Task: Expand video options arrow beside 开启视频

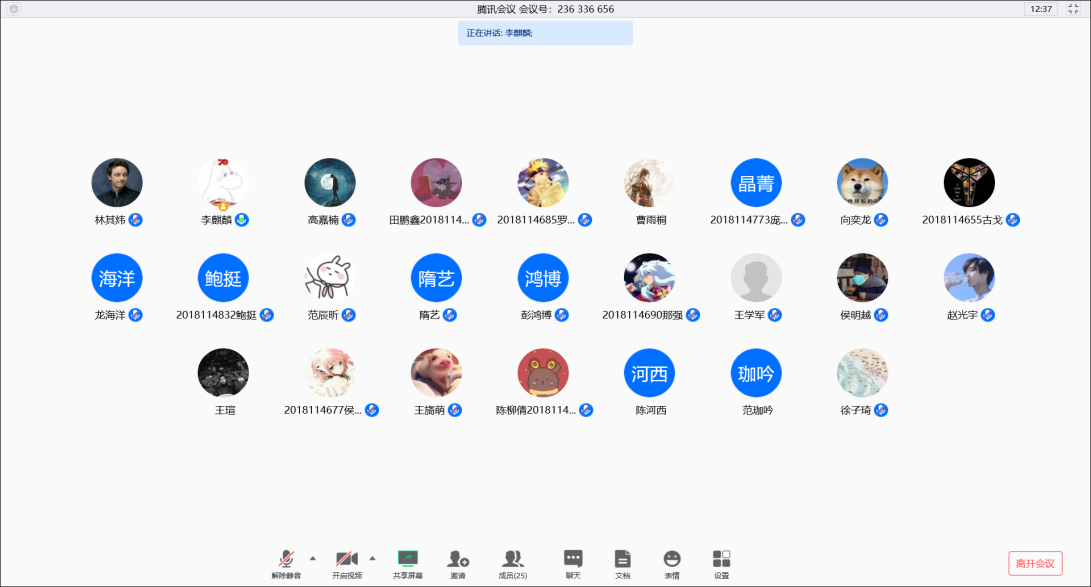Action: [372, 558]
